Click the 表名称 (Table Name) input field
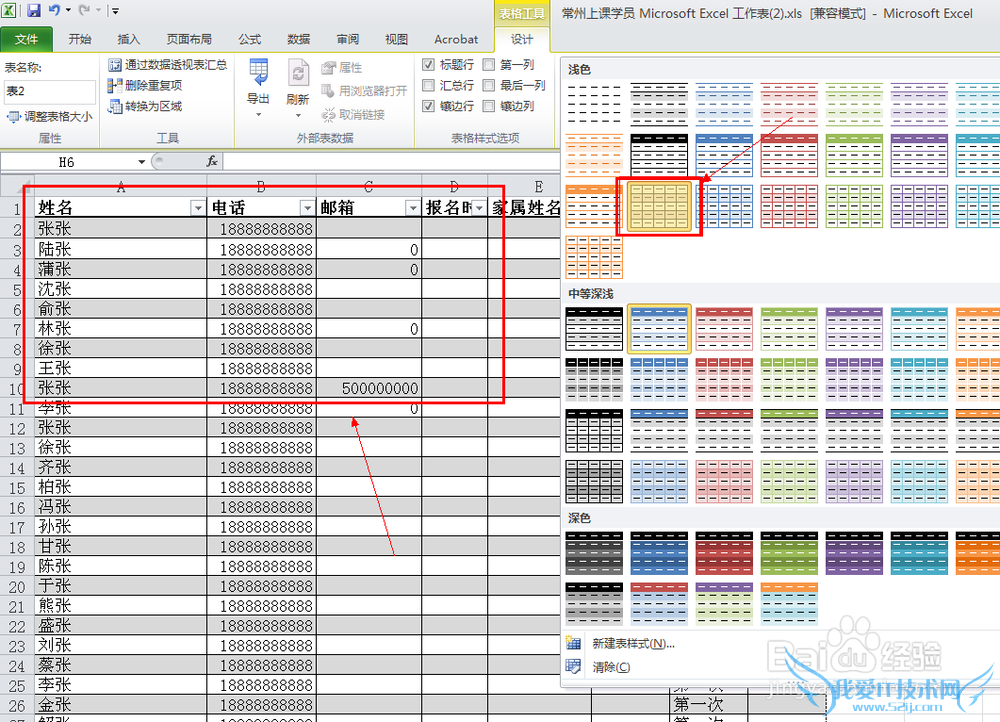 50,91
